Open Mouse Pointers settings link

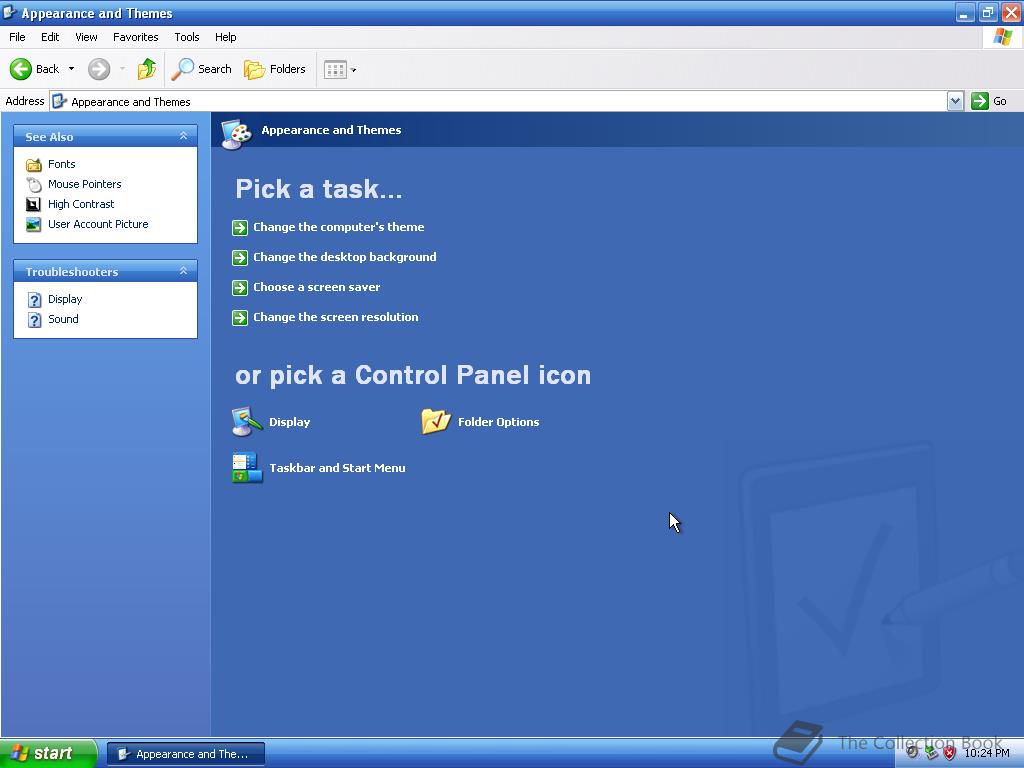click(x=84, y=184)
